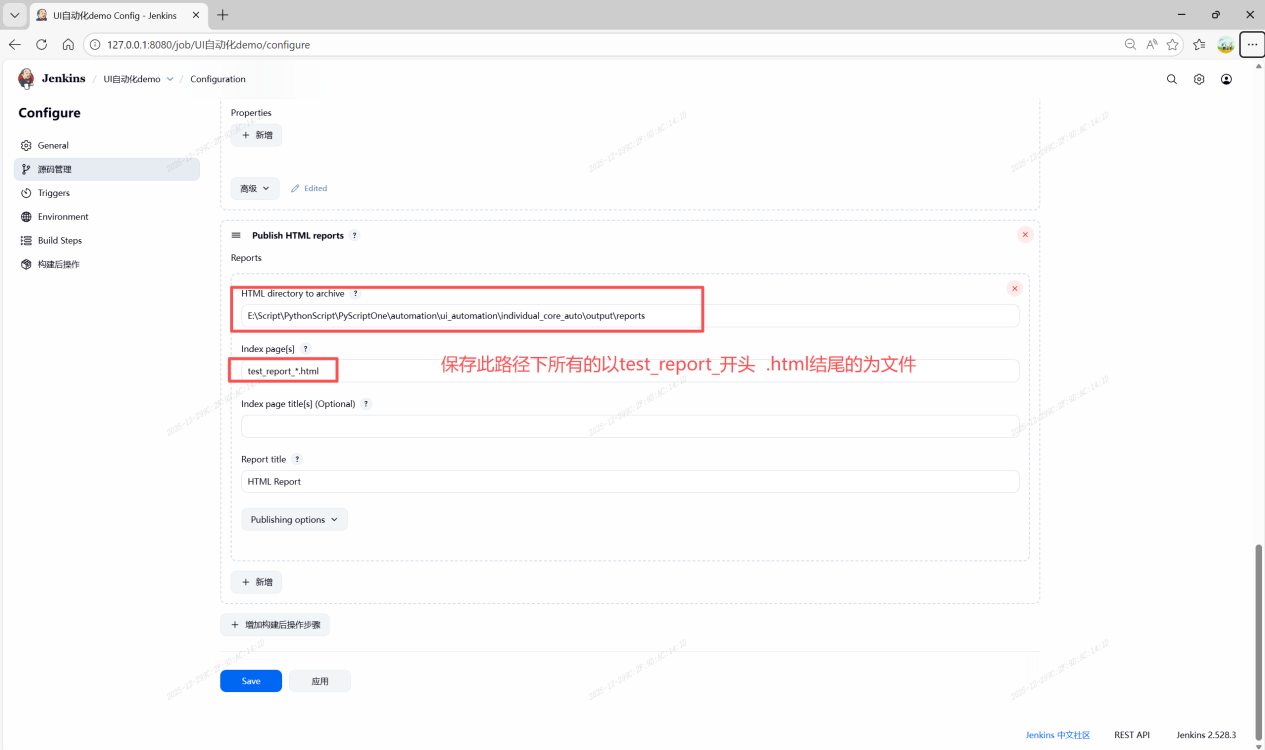The image size is (1265, 750).
Task: Add page to favorites star
Action: tap(1172, 45)
